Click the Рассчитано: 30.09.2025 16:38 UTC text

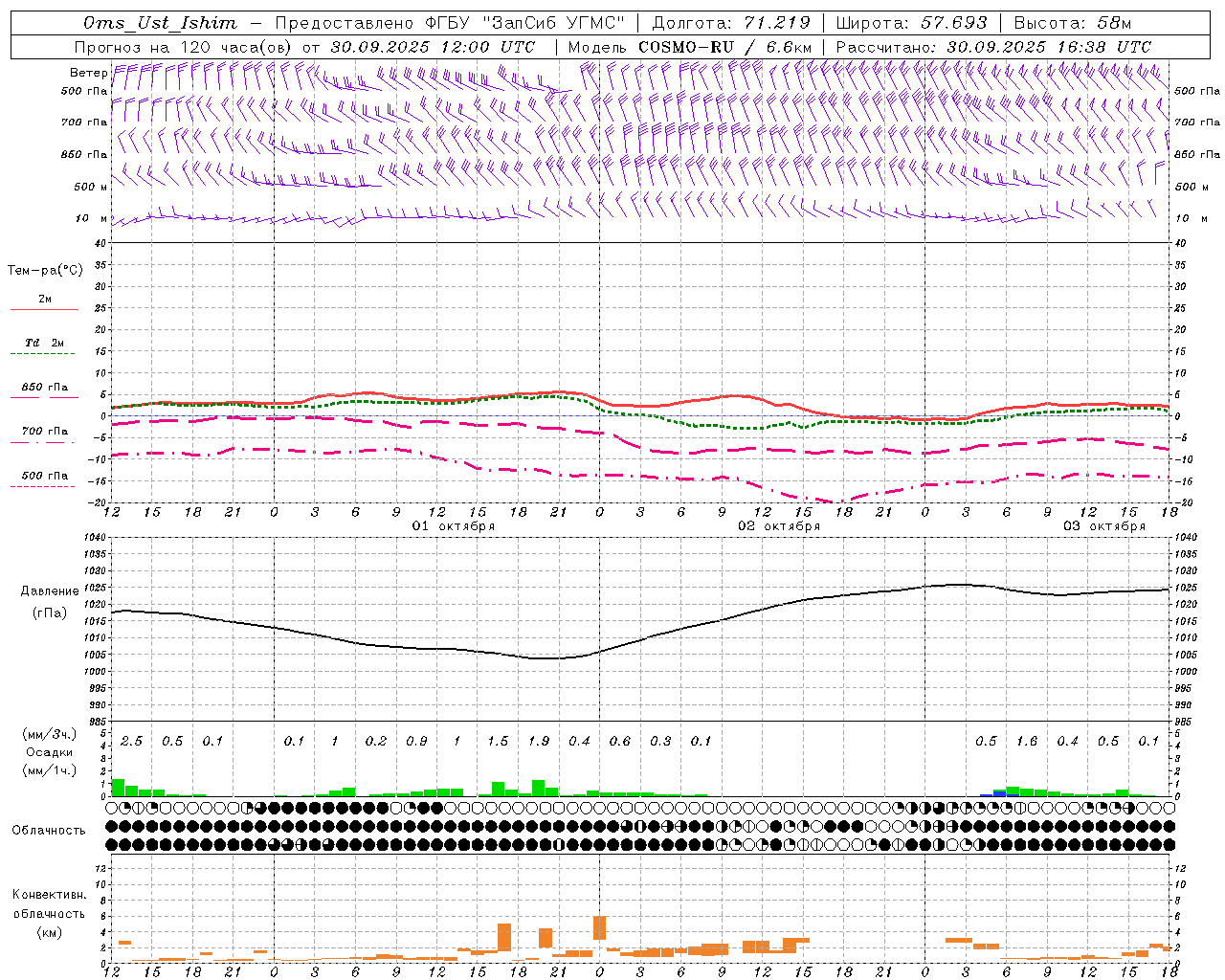click(993, 47)
